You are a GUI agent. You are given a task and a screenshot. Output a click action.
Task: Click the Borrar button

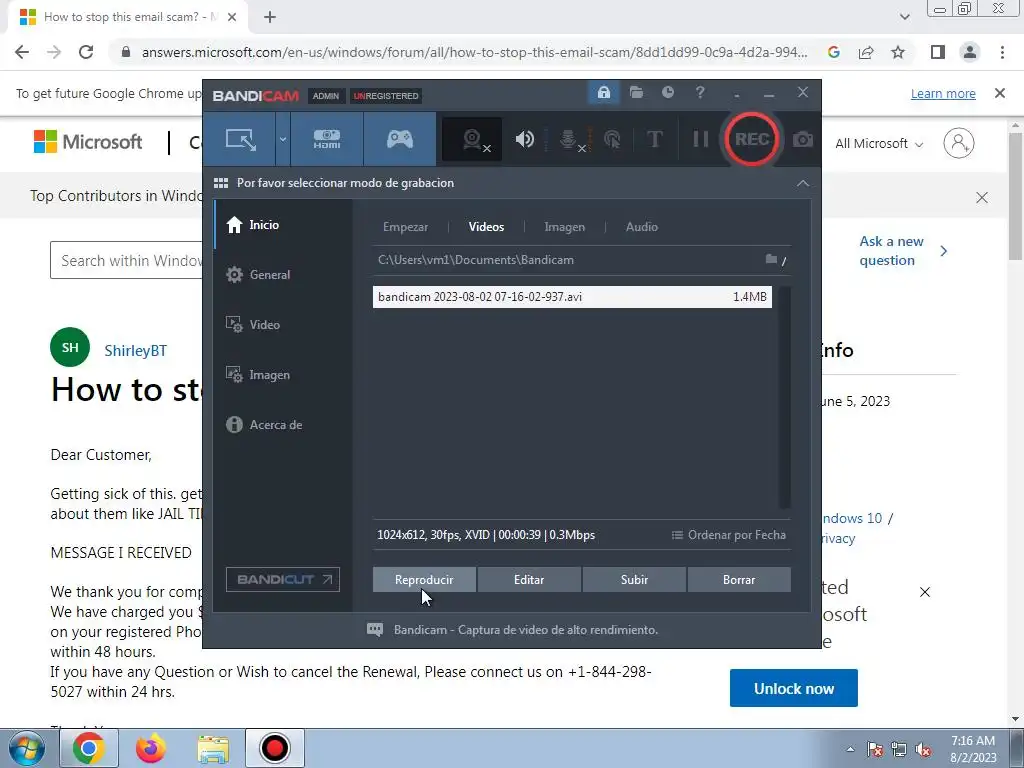pyautogui.click(x=739, y=579)
